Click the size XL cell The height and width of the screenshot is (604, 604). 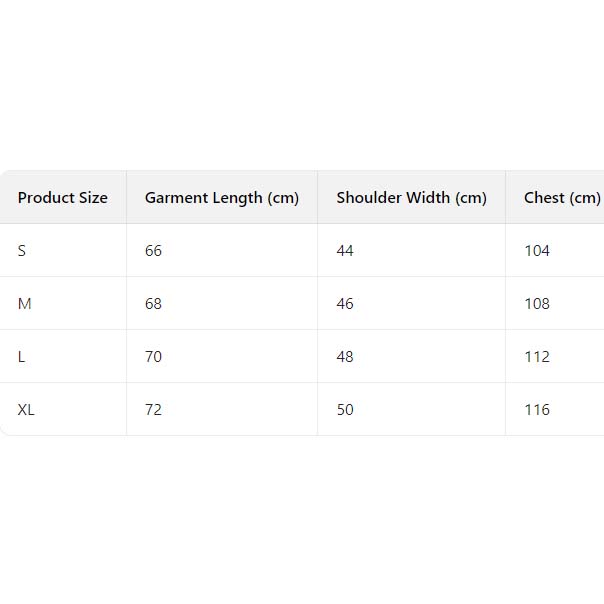(26, 410)
